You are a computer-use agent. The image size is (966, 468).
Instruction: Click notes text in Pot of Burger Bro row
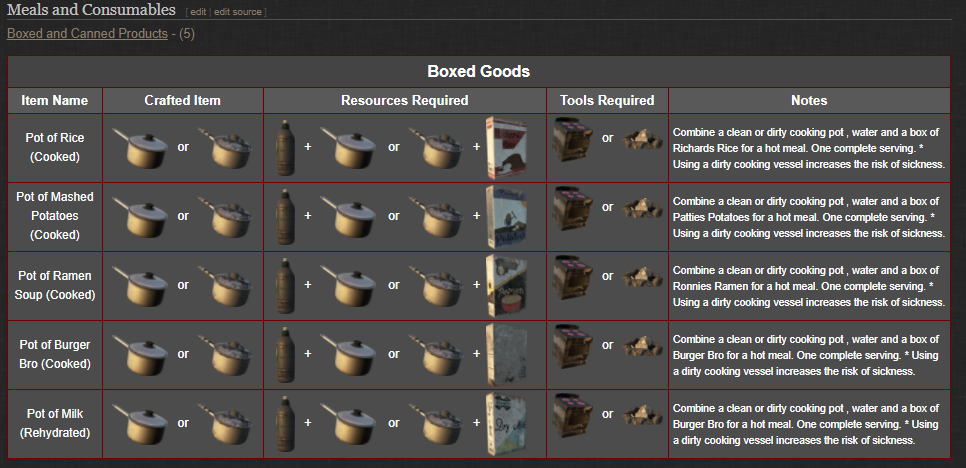(806, 355)
